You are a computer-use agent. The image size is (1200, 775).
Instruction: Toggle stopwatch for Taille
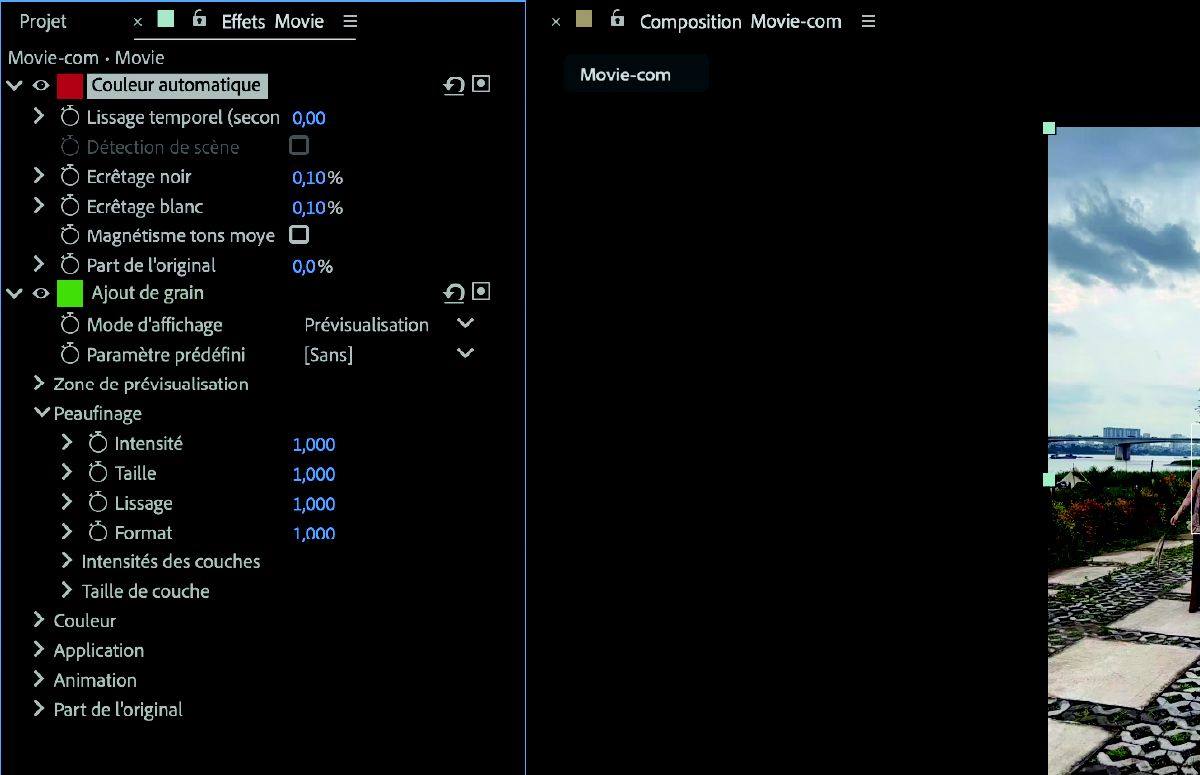point(98,474)
